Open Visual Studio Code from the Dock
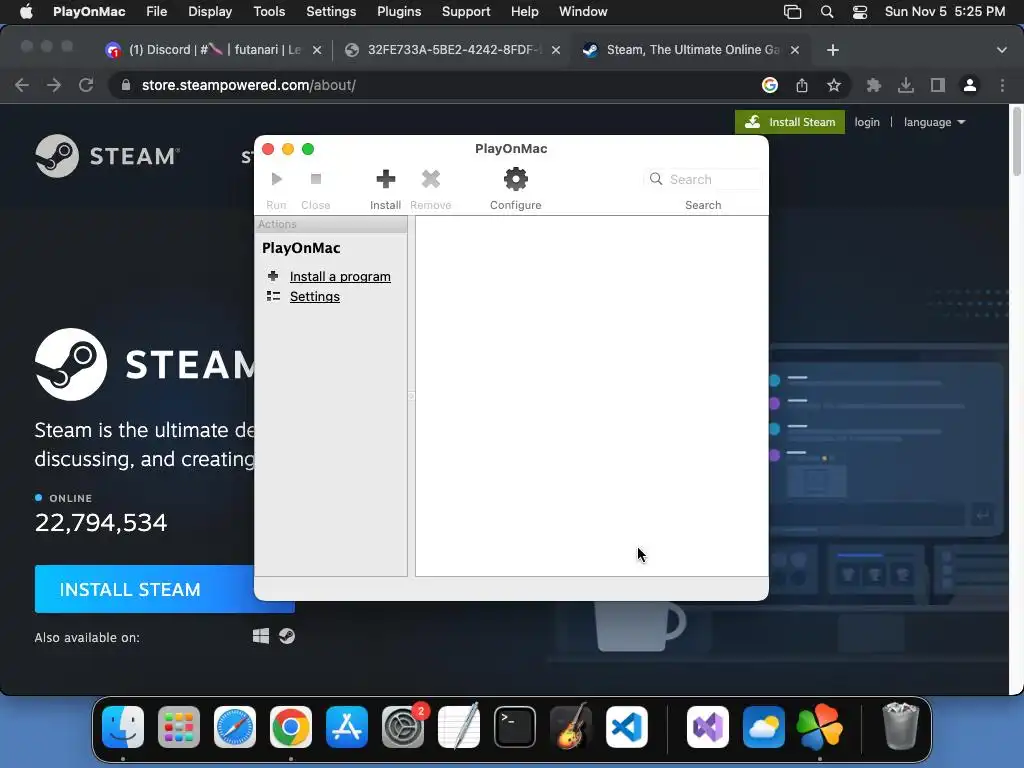 [x=627, y=727]
